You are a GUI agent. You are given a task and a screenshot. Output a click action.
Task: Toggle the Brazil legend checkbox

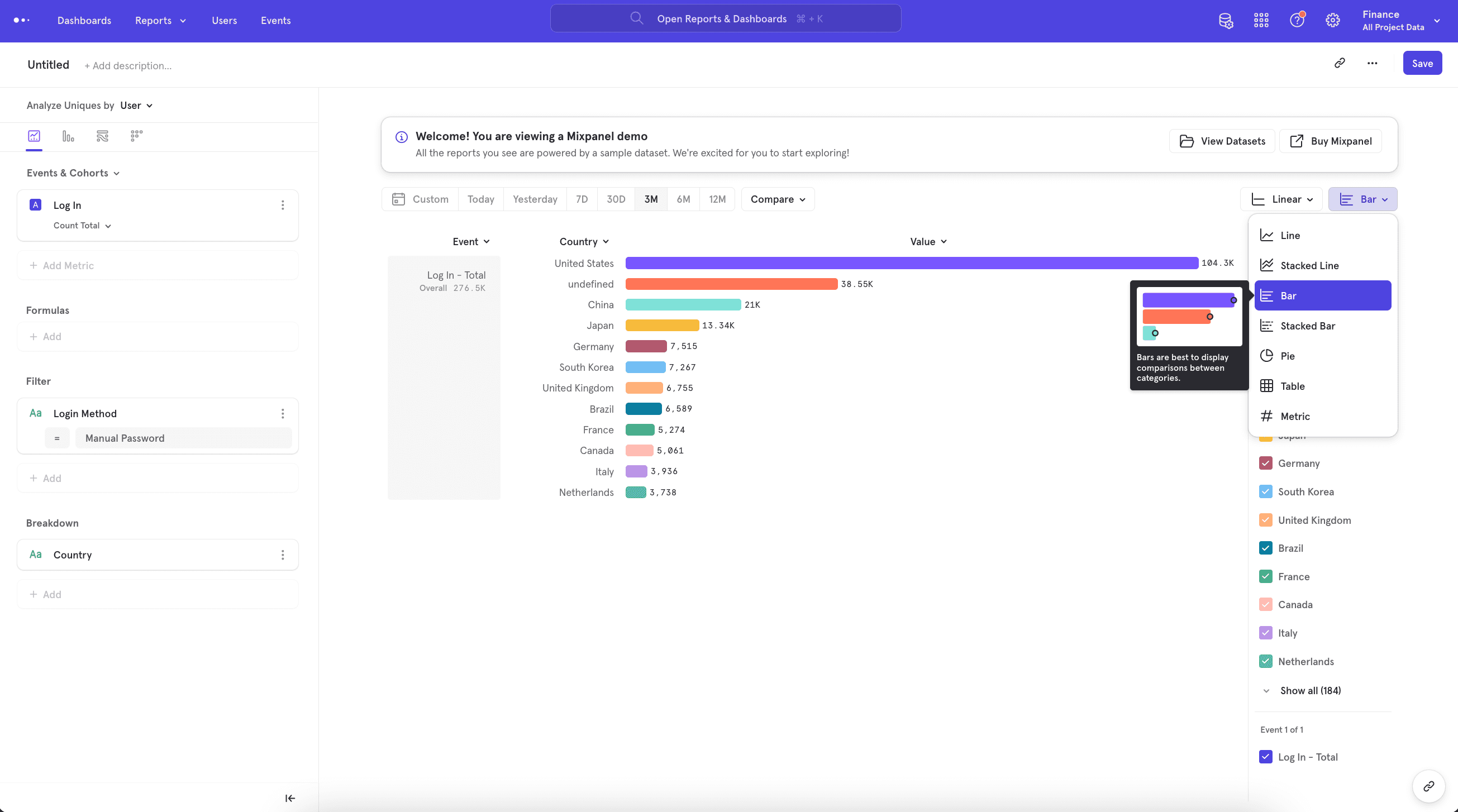click(x=1266, y=548)
